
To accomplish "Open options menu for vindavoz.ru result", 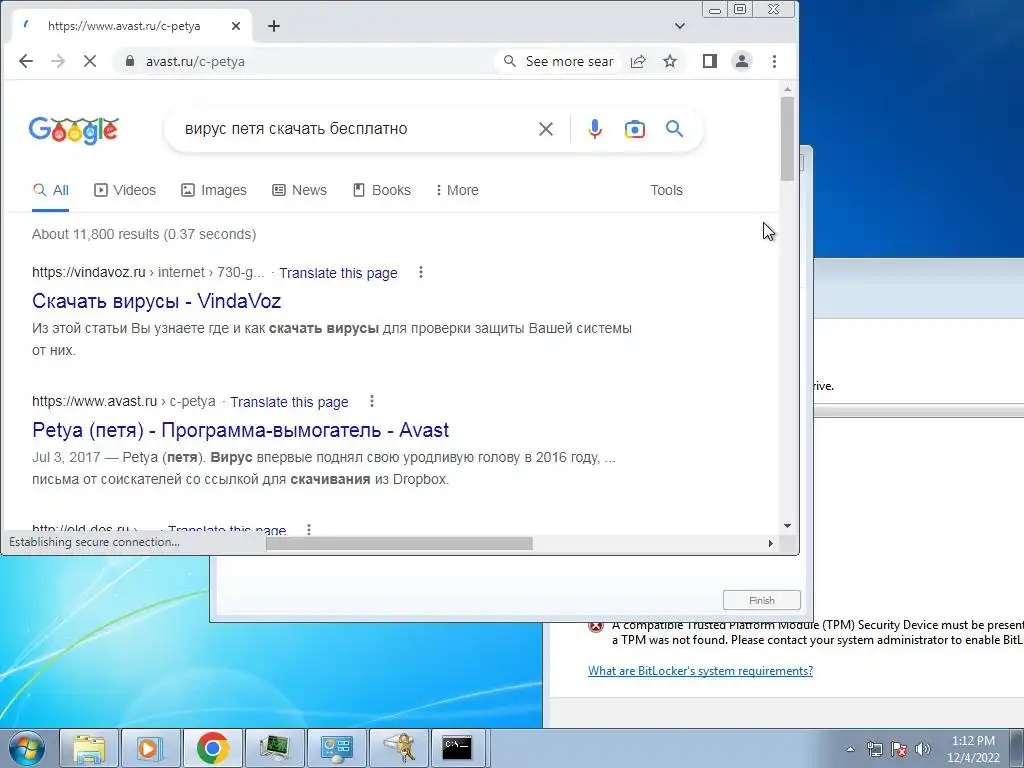I will [421, 272].
